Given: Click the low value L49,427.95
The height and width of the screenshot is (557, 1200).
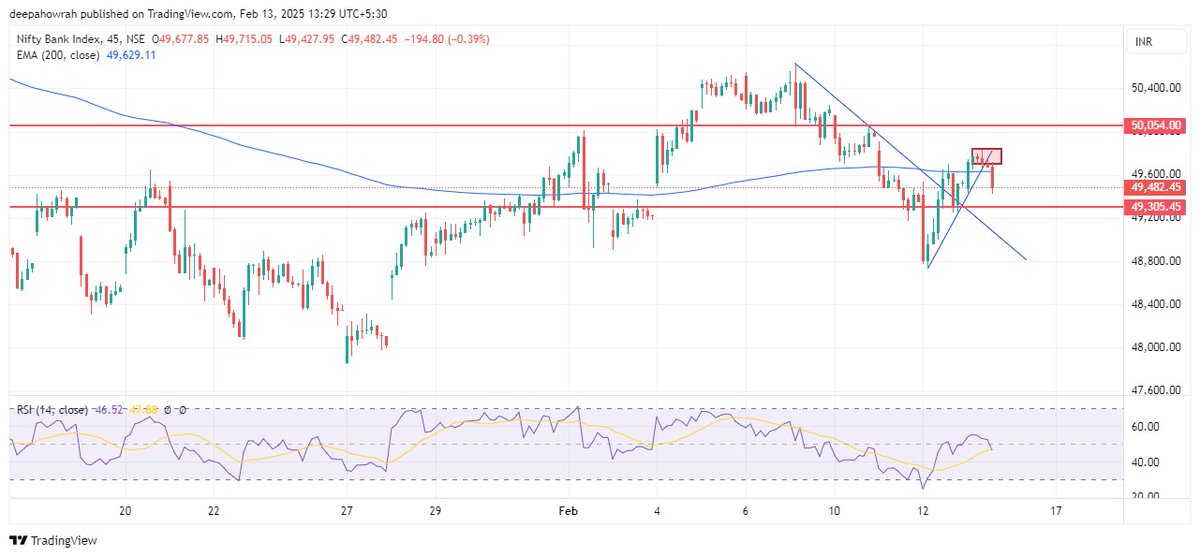Looking at the screenshot, I should (309, 39).
